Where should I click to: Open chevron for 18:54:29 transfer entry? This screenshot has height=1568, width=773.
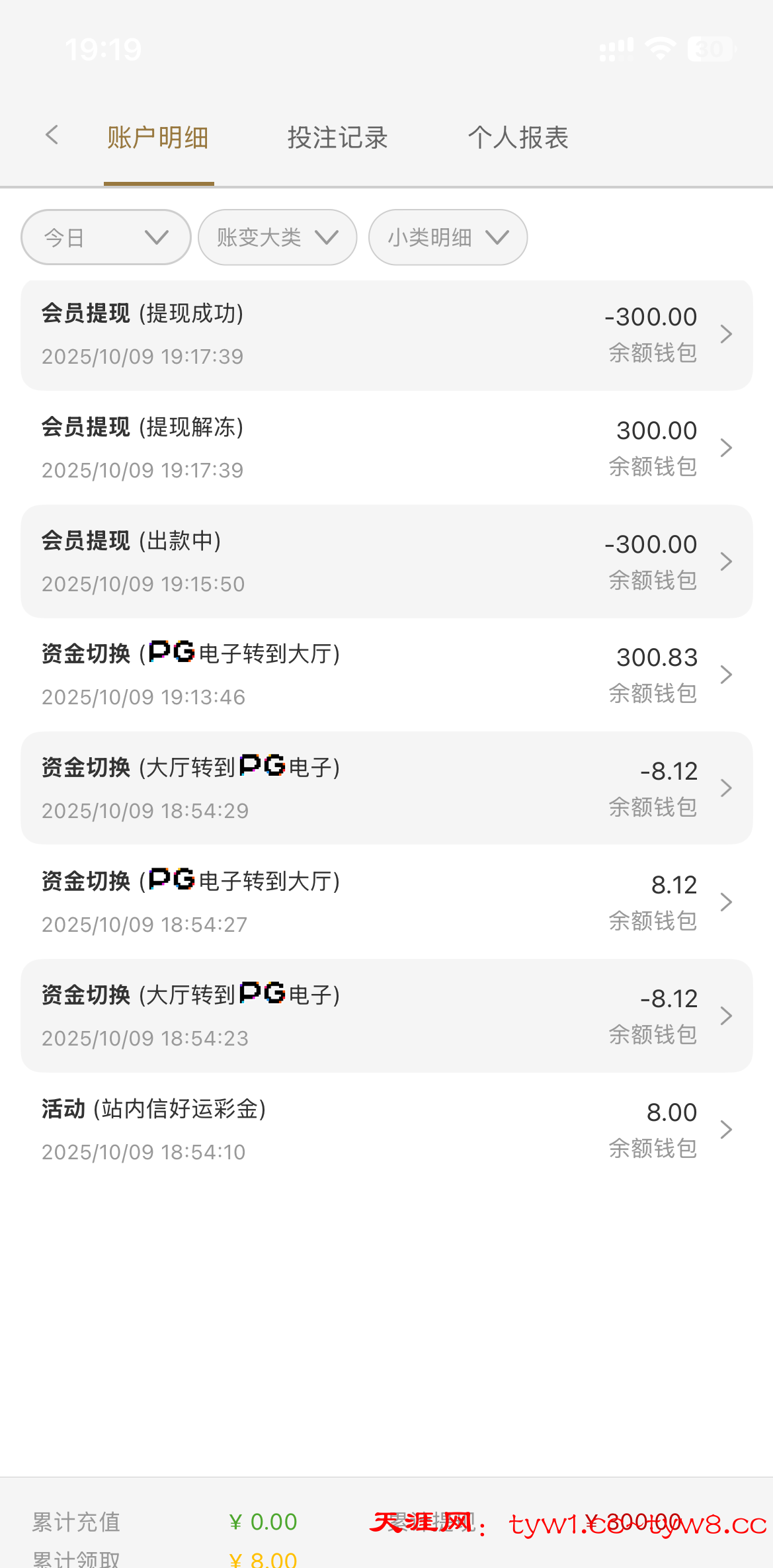(x=726, y=788)
